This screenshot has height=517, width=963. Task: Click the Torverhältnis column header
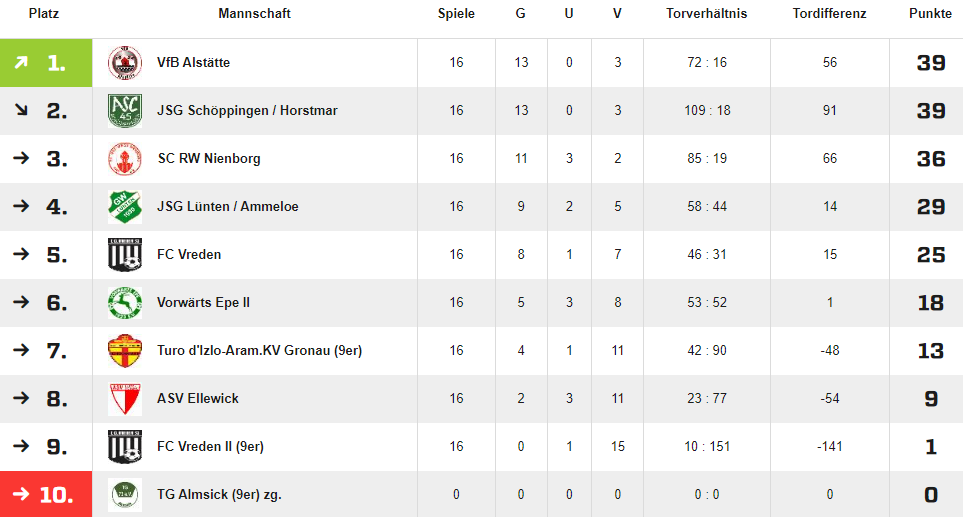[707, 14]
